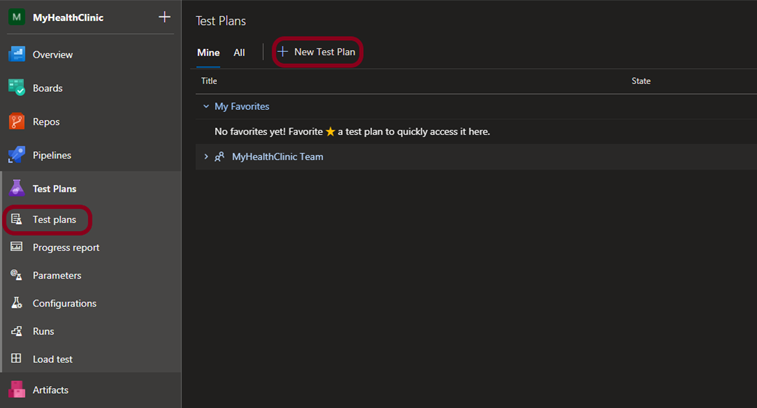Open the Pipelines hub icon
The image size is (757, 408).
coord(16,155)
